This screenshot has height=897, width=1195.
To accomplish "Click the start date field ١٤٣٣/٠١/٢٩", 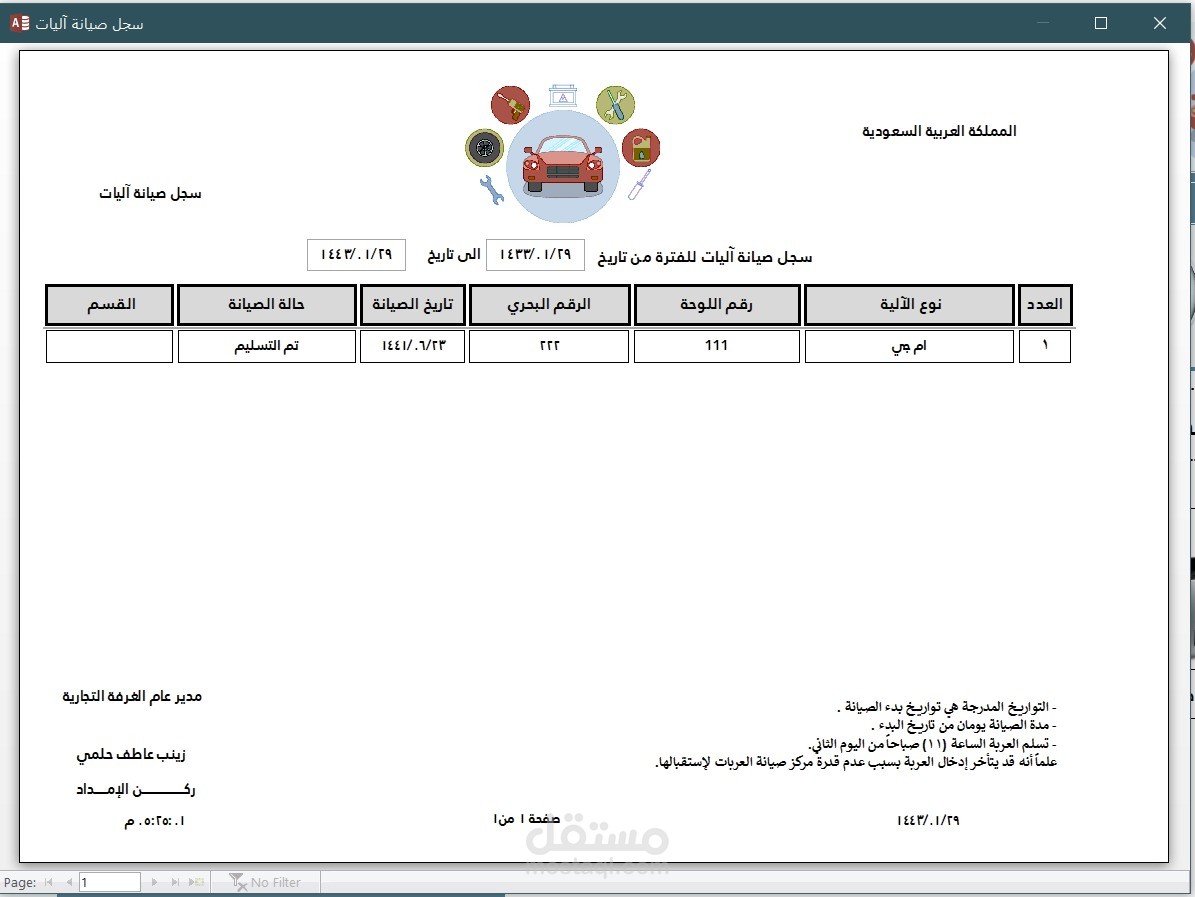I will coord(536,255).
